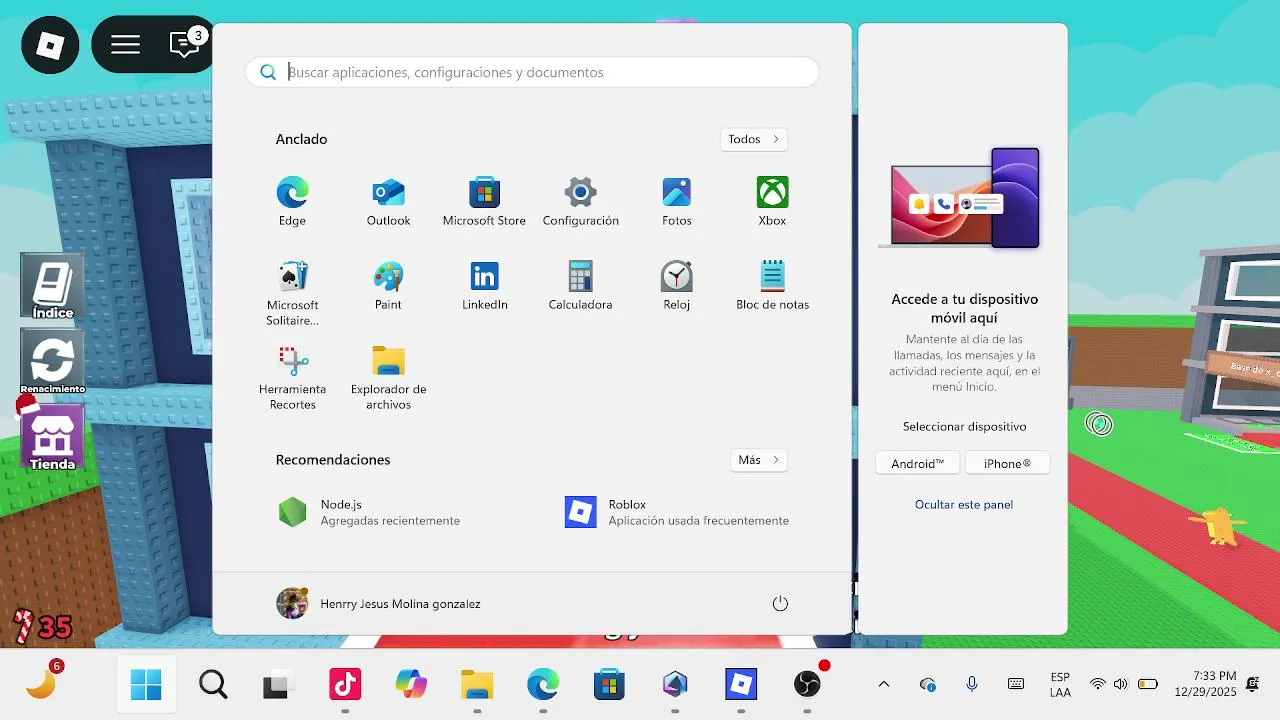Viewport: 1280px width, 720px height.
Task: Switch to Roblox Studio on taskbar
Action: pyautogui.click(x=675, y=684)
